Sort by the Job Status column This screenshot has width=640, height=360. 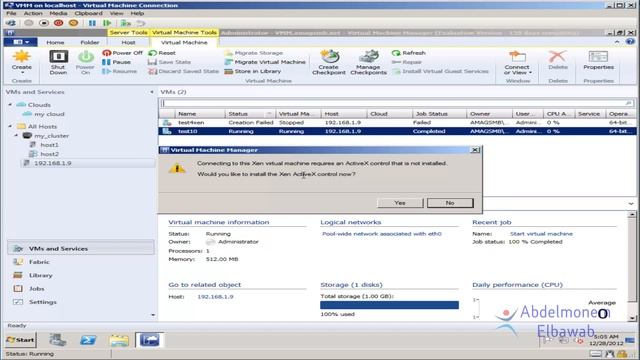pos(439,114)
